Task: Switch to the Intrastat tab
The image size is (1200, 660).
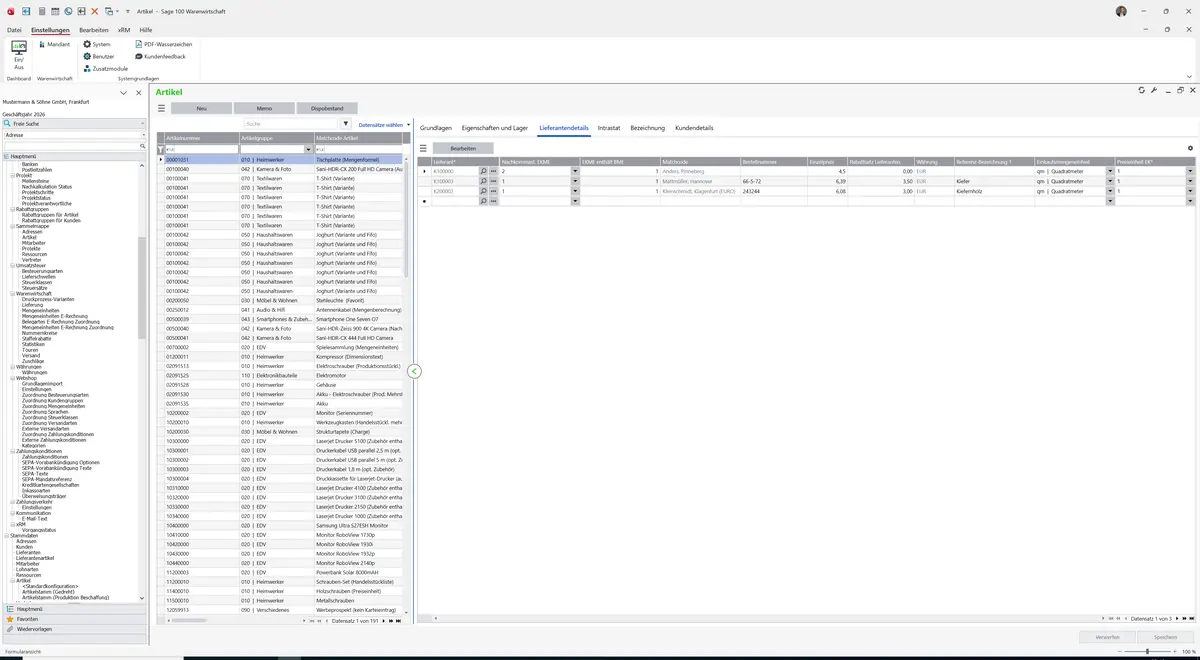Action: click(609, 128)
